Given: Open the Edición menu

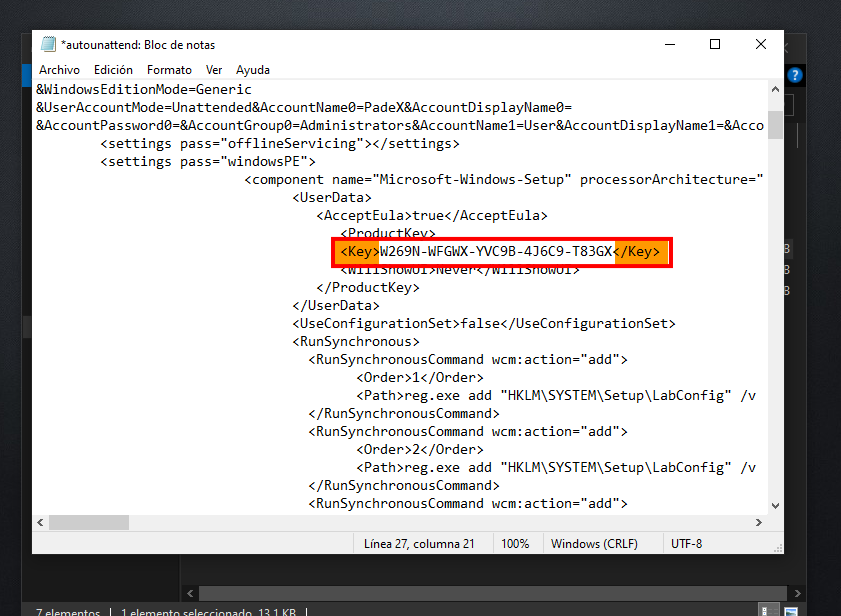Looking at the screenshot, I should [113, 70].
